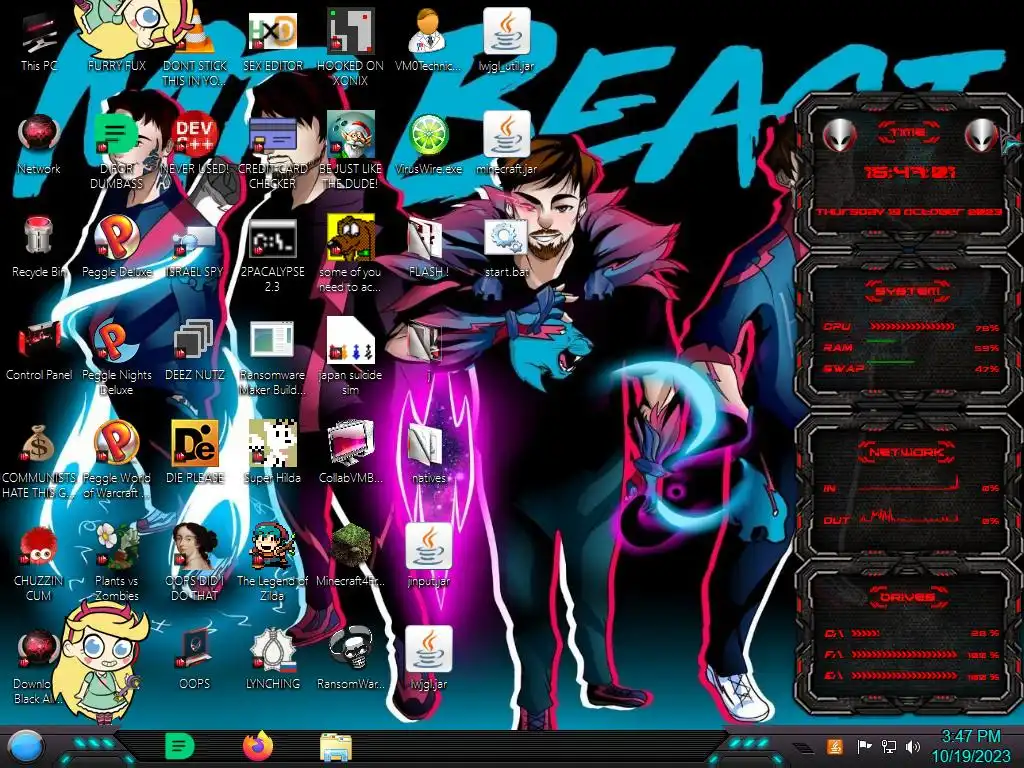Image resolution: width=1024 pixels, height=768 pixels.
Task: Click the F:\ drive usage bar
Action: coord(904,654)
